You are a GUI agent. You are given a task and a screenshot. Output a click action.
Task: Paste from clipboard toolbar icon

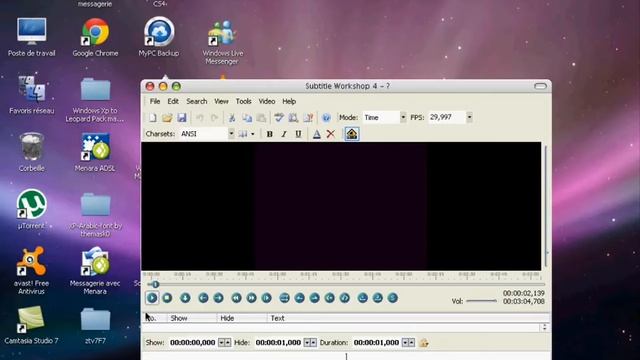[x=261, y=118]
